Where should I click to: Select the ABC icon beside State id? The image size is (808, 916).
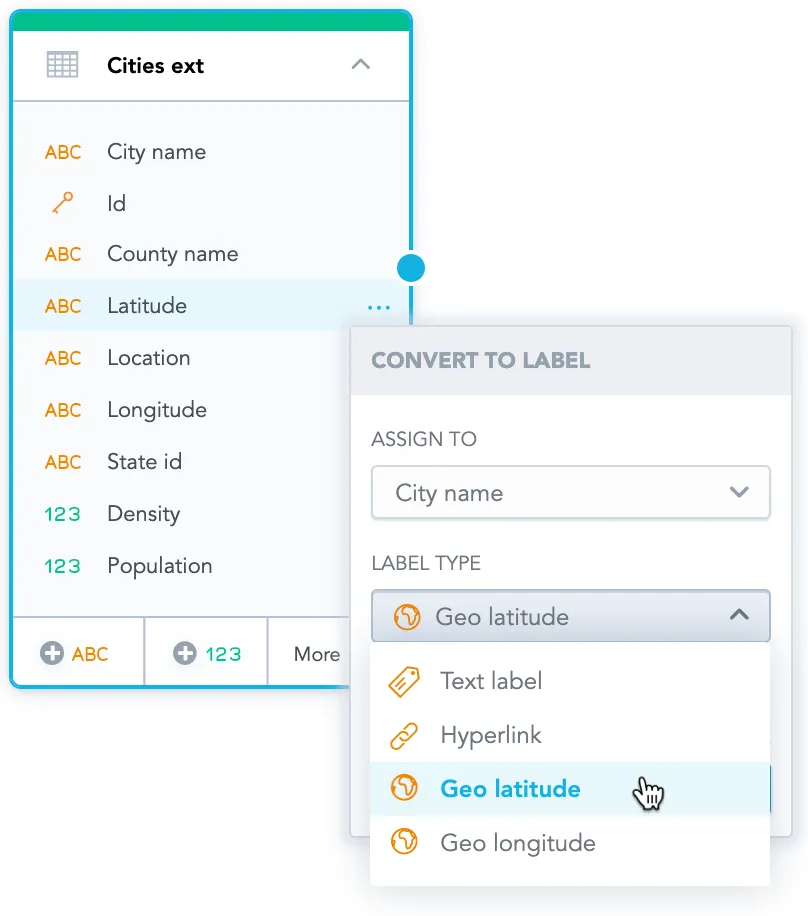coord(63,462)
